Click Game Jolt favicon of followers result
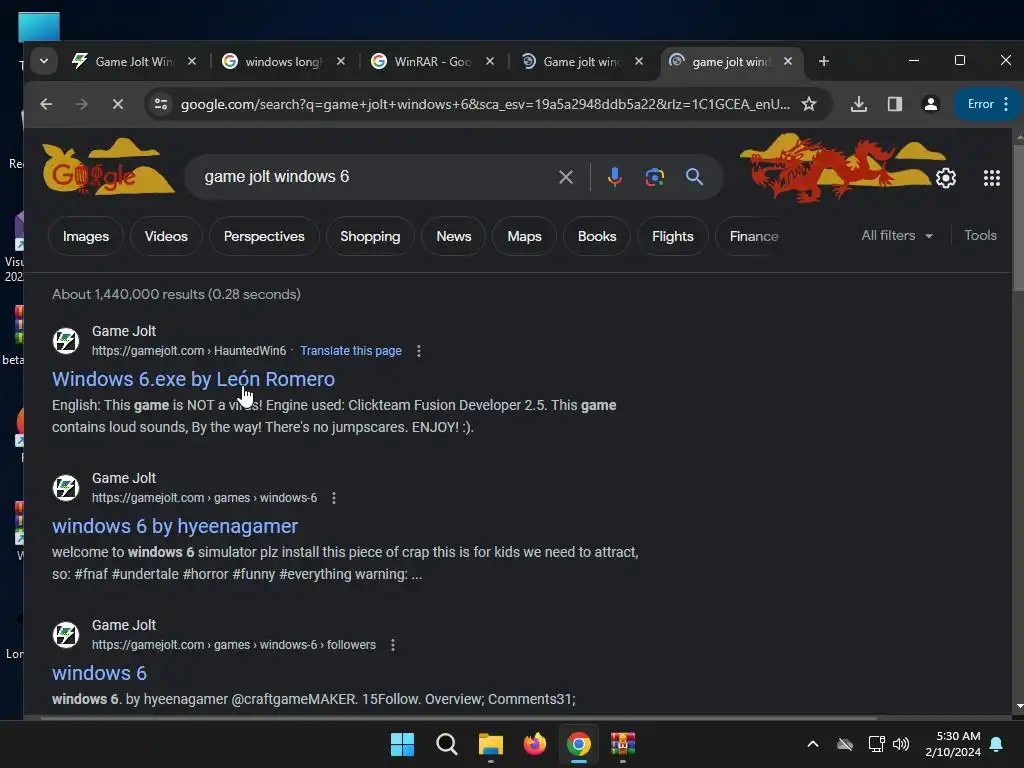Screen dimensions: 1024x768 coord(66,635)
